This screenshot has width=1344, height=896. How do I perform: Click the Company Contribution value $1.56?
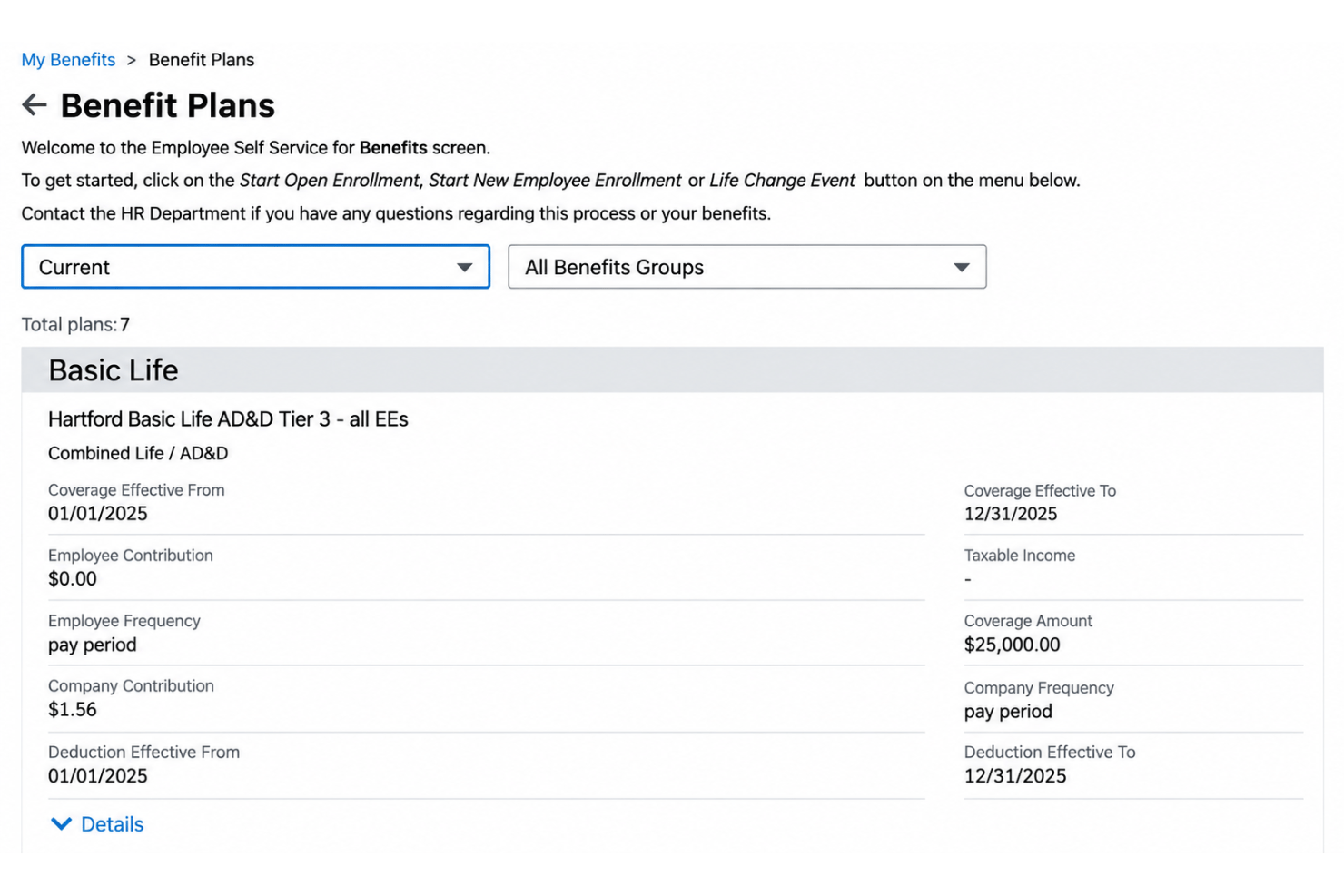click(73, 710)
